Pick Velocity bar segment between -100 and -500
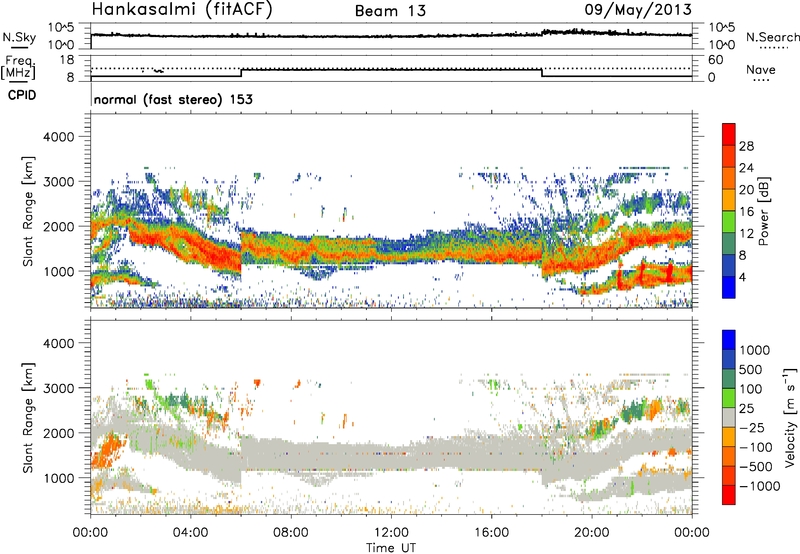 729,457
